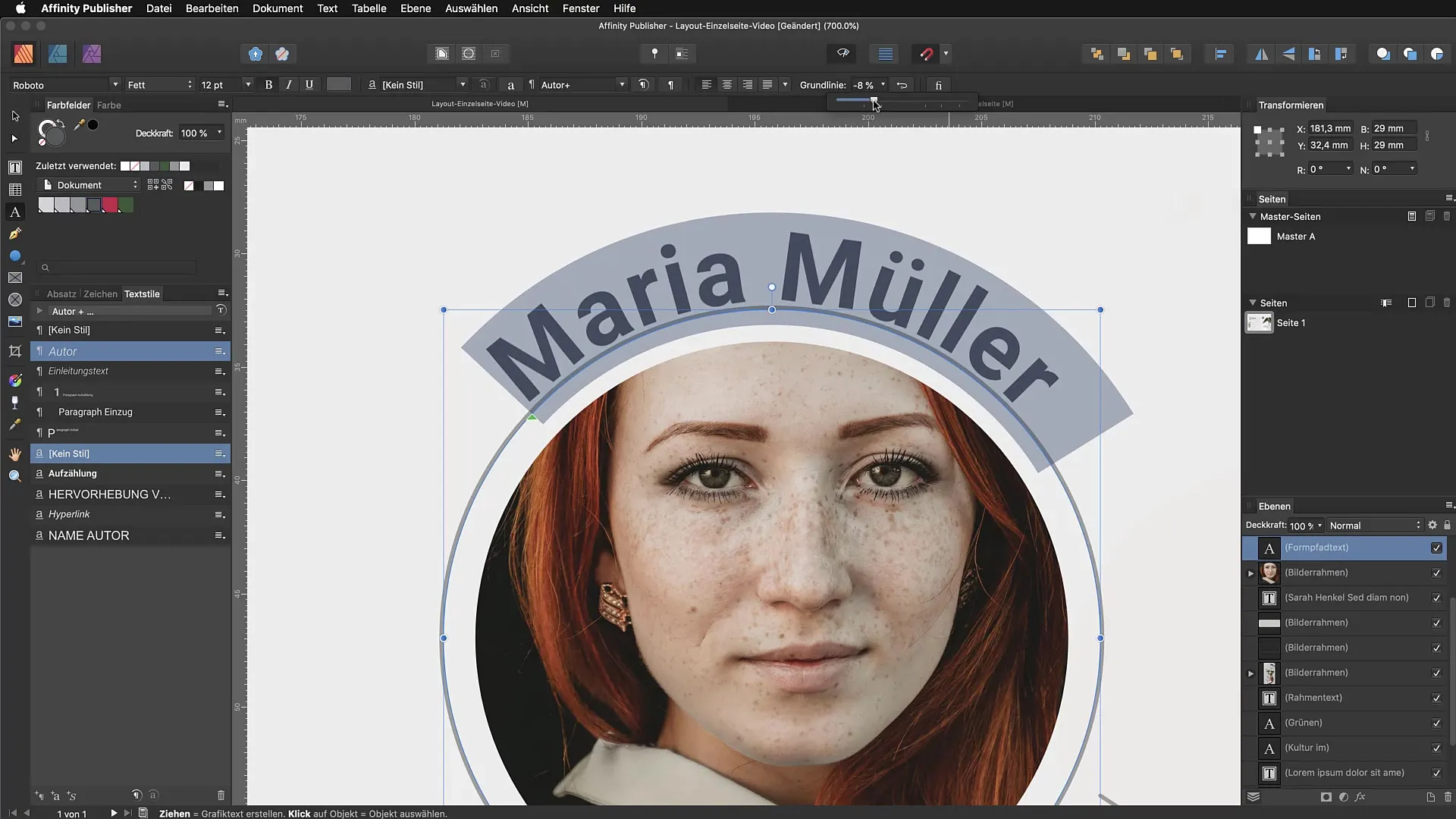This screenshot has width=1456, height=819.
Task: Select the Seite 1 page thumbnail
Action: 1259,322
